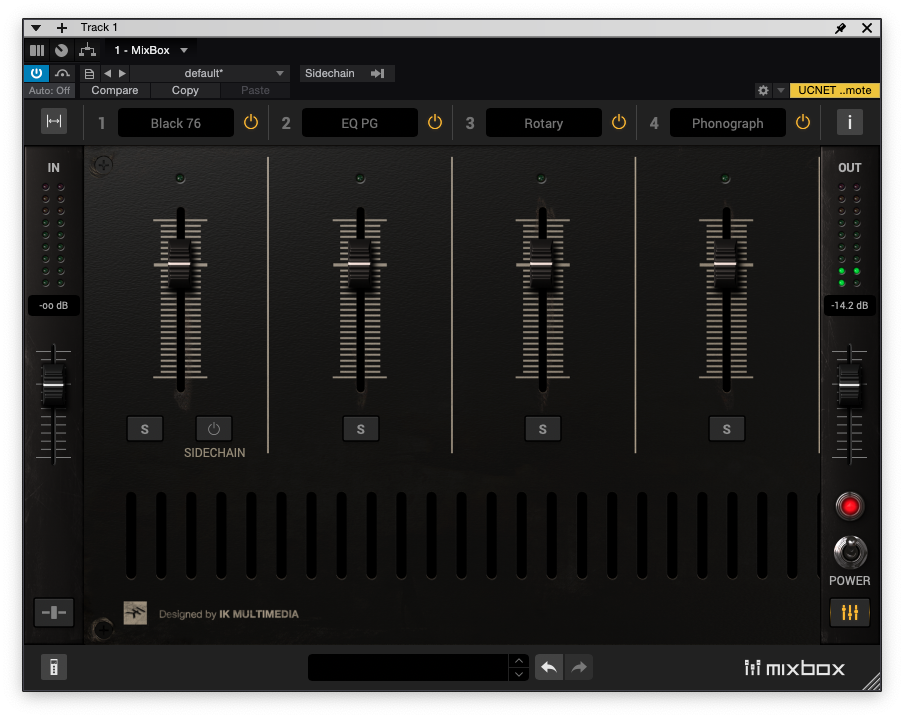Screen dimensions: 904x718
Task: Pin the plugin window
Action: pos(841,28)
